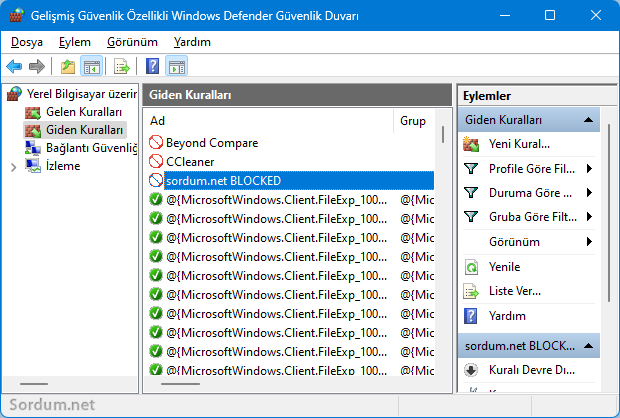Click the blue Help toolbar icon
This screenshot has width=620, height=418.
[152, 66]
